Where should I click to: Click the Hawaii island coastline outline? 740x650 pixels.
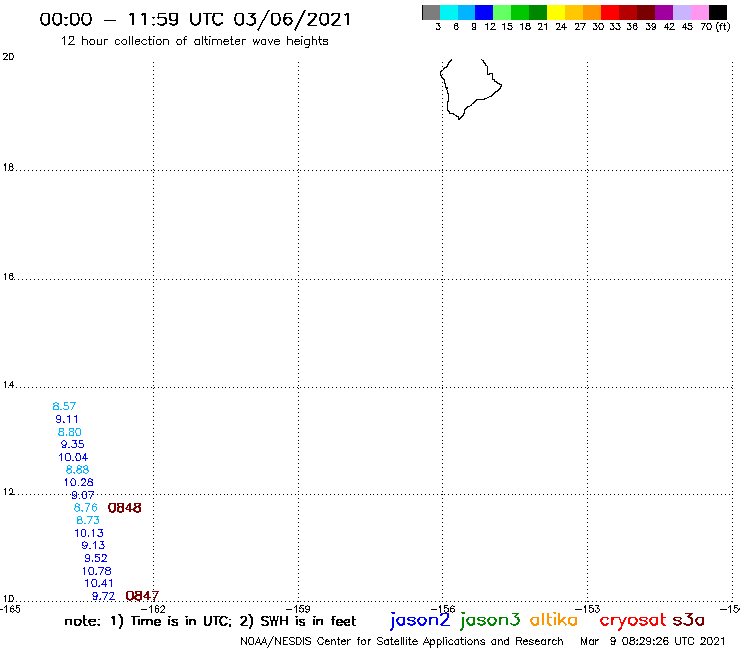tap(471, 89)
